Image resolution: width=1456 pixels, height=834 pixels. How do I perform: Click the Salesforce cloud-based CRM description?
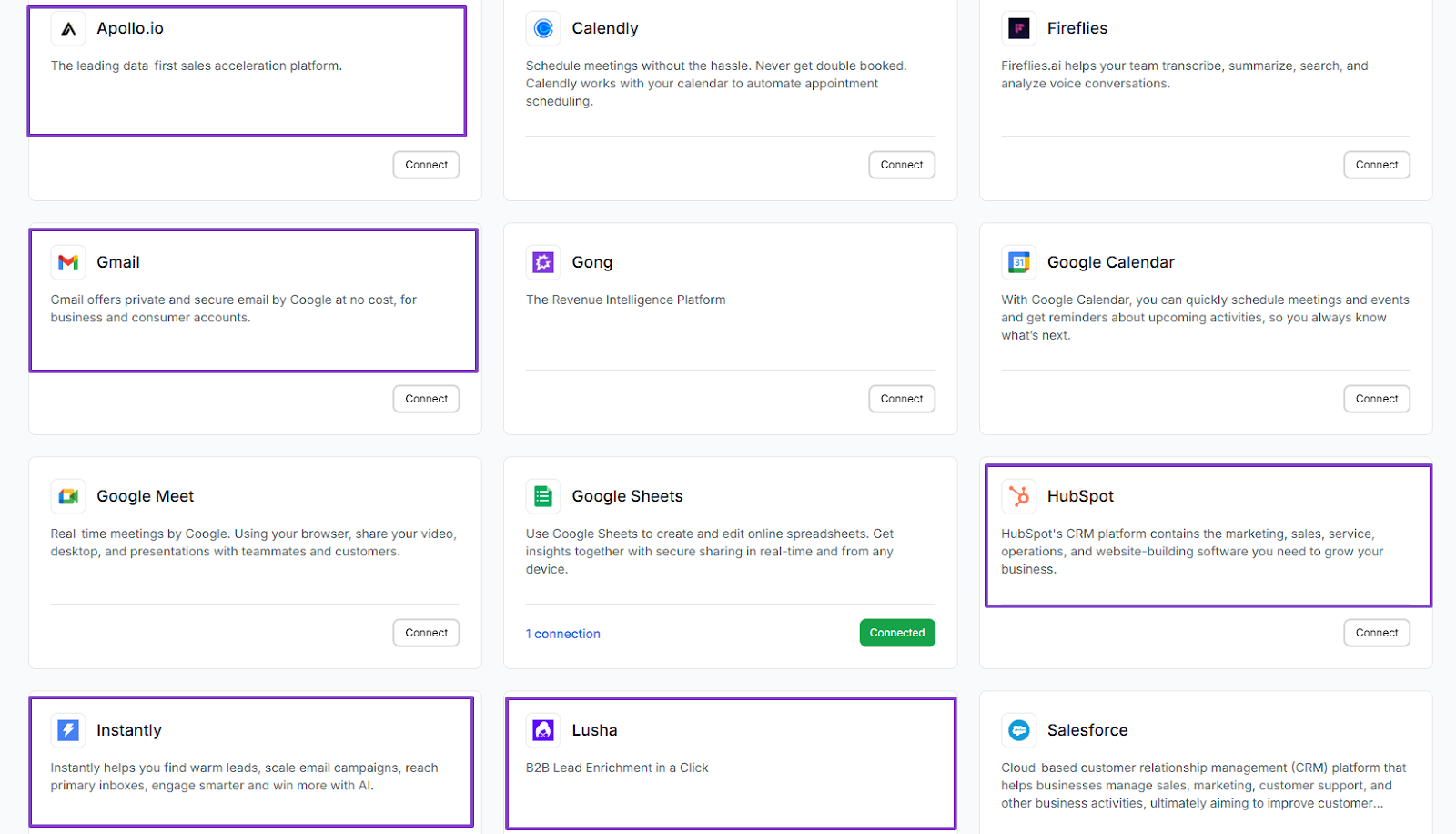[x=1204, y=786]
